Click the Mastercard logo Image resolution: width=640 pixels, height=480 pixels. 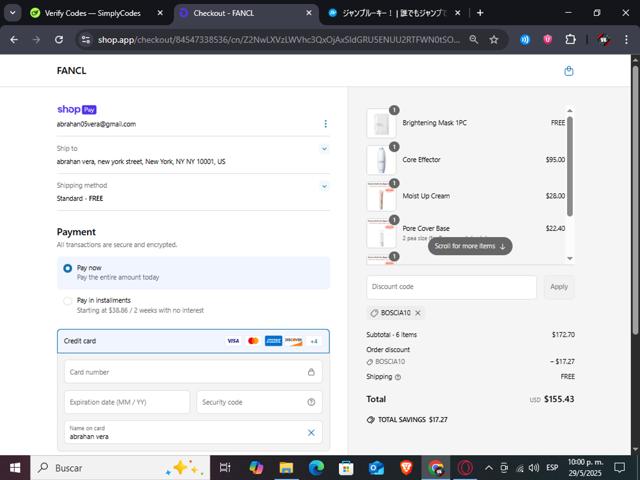[x=253, y=341]
